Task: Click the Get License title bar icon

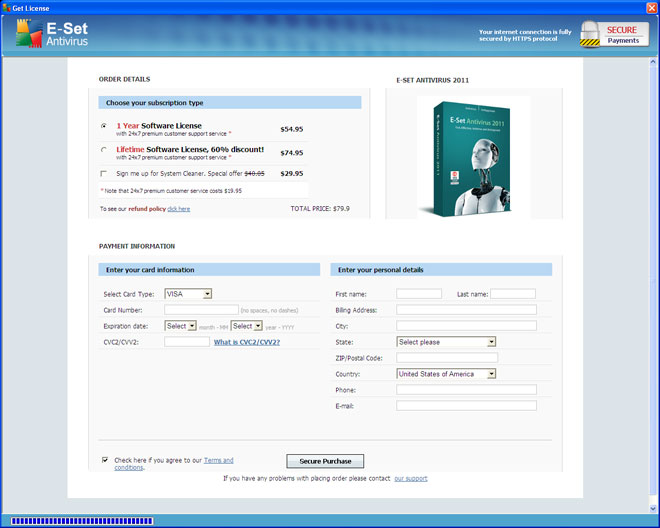Action: pos(6,7)
